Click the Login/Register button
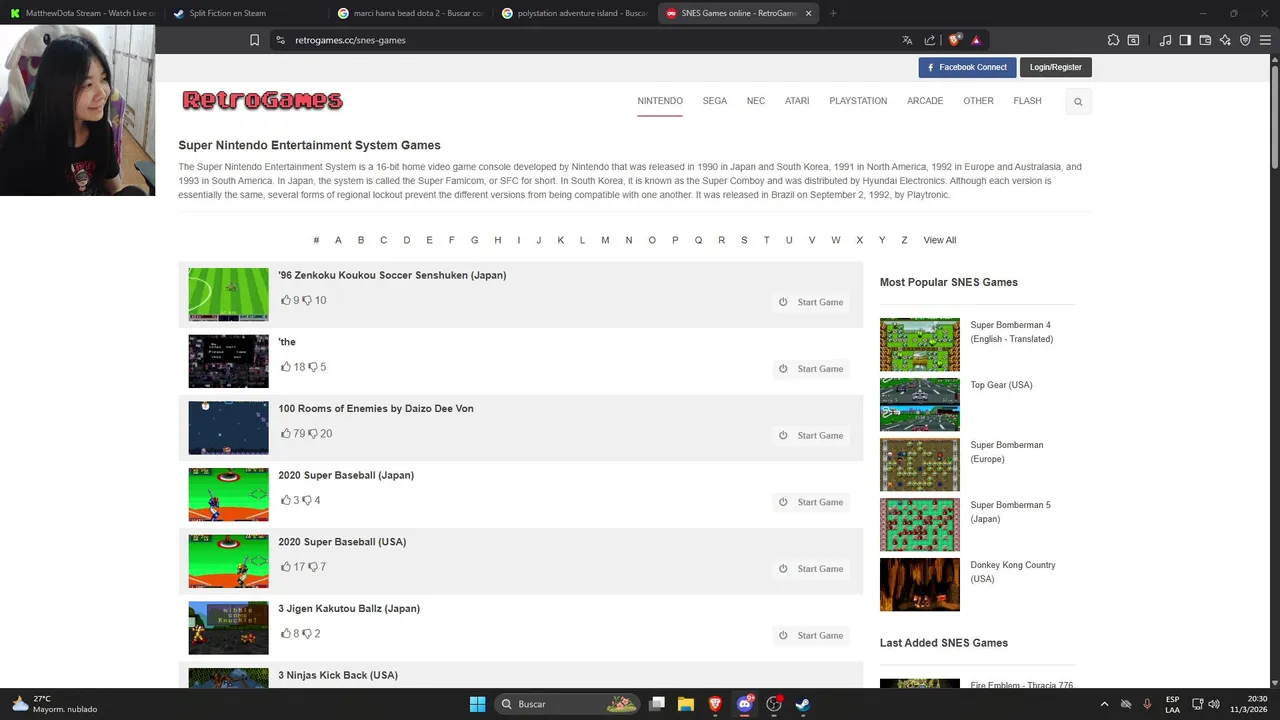This screenshot has width=1280, height=720. tap(1055, 67)
